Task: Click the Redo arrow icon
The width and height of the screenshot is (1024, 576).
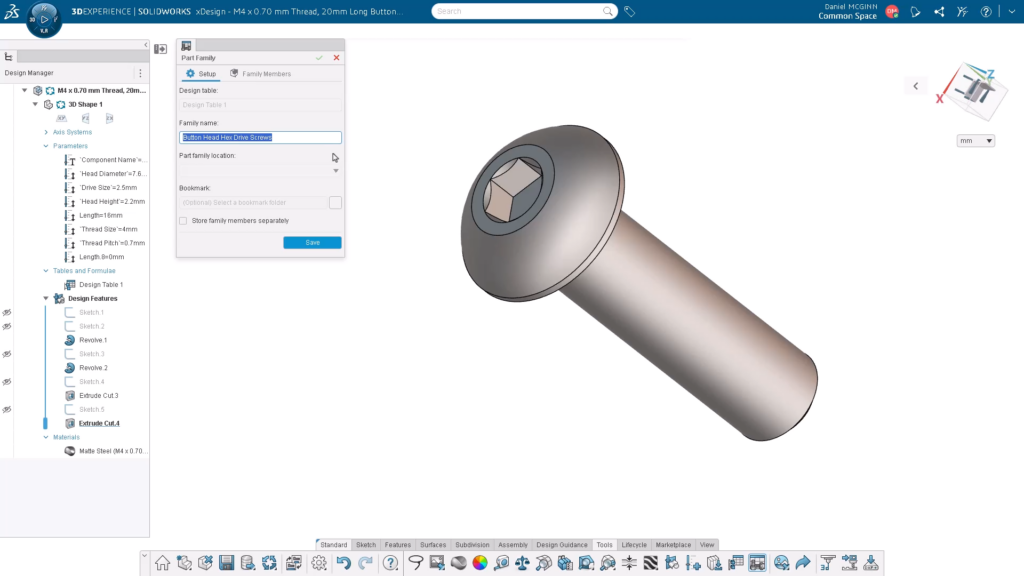Action: point(365,562)
